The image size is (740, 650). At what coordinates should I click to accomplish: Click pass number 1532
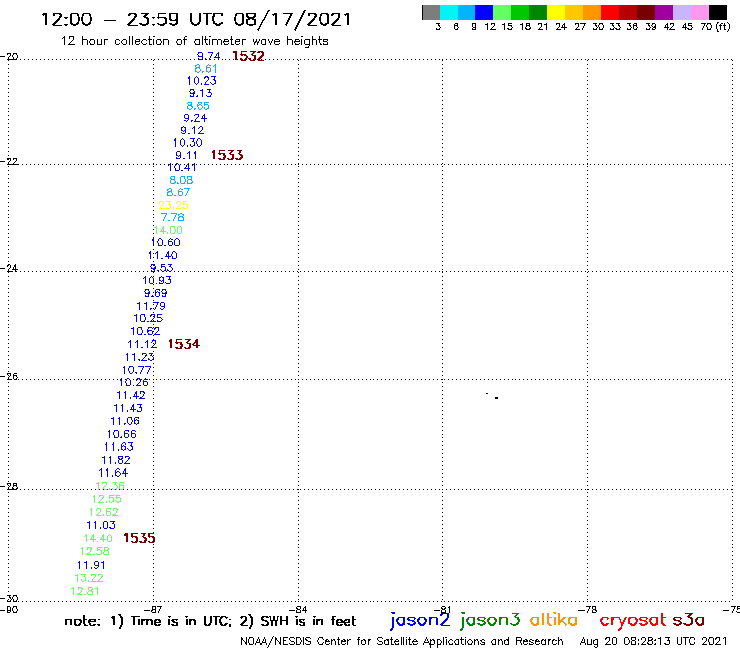coord(248,56)
